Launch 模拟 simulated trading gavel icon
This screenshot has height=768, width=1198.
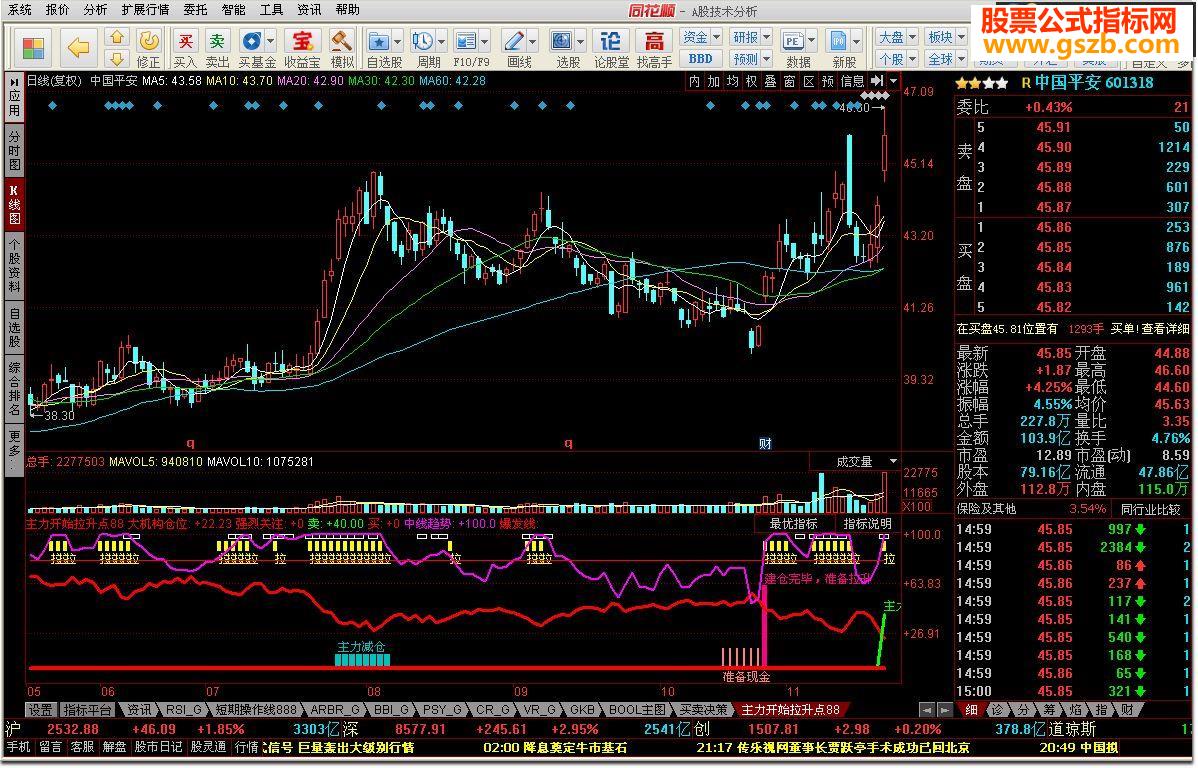click(342, 41)
